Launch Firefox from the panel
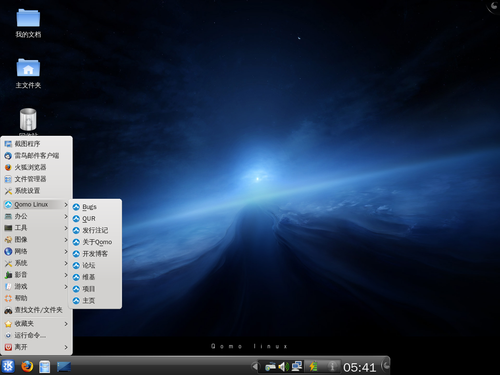 (x=27, y=366)
